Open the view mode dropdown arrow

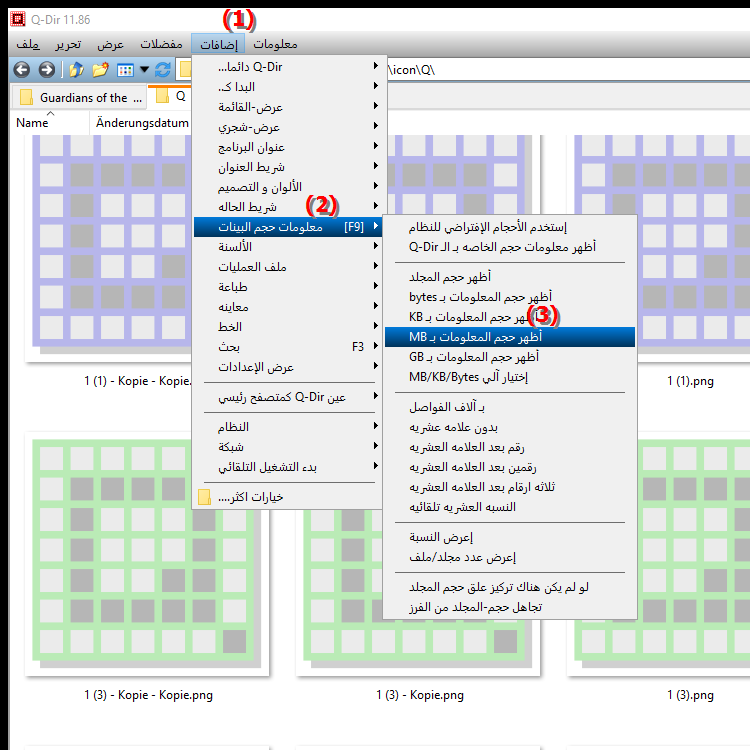pyautogui.click(x=144, y=70)
